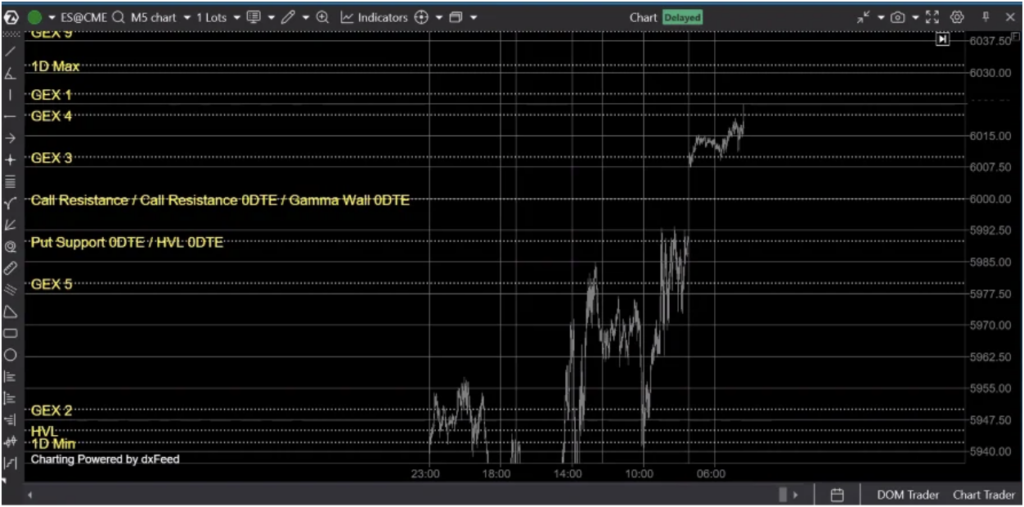This screenshot has width=1024, height=507.
Task: Click the 'Put Support 0DTE / HVL 0DTE' label
Action: 127,242
